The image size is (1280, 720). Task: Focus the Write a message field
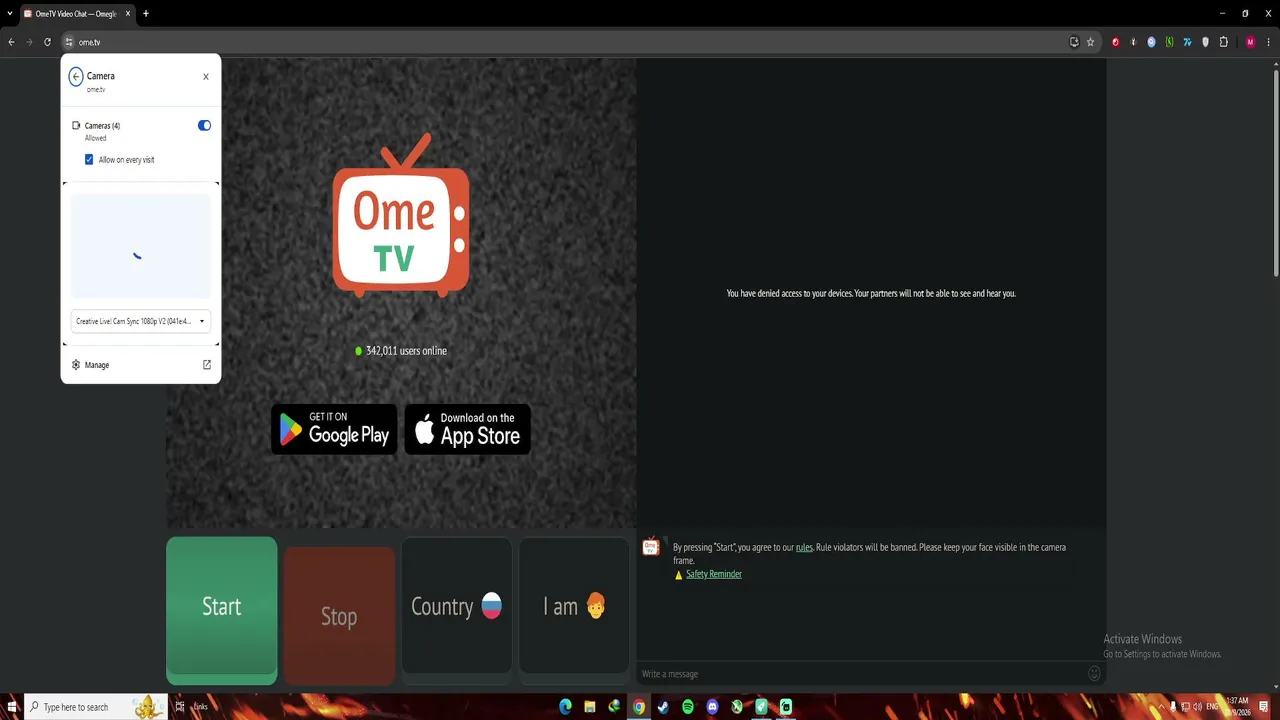click(x=862, y=674)
